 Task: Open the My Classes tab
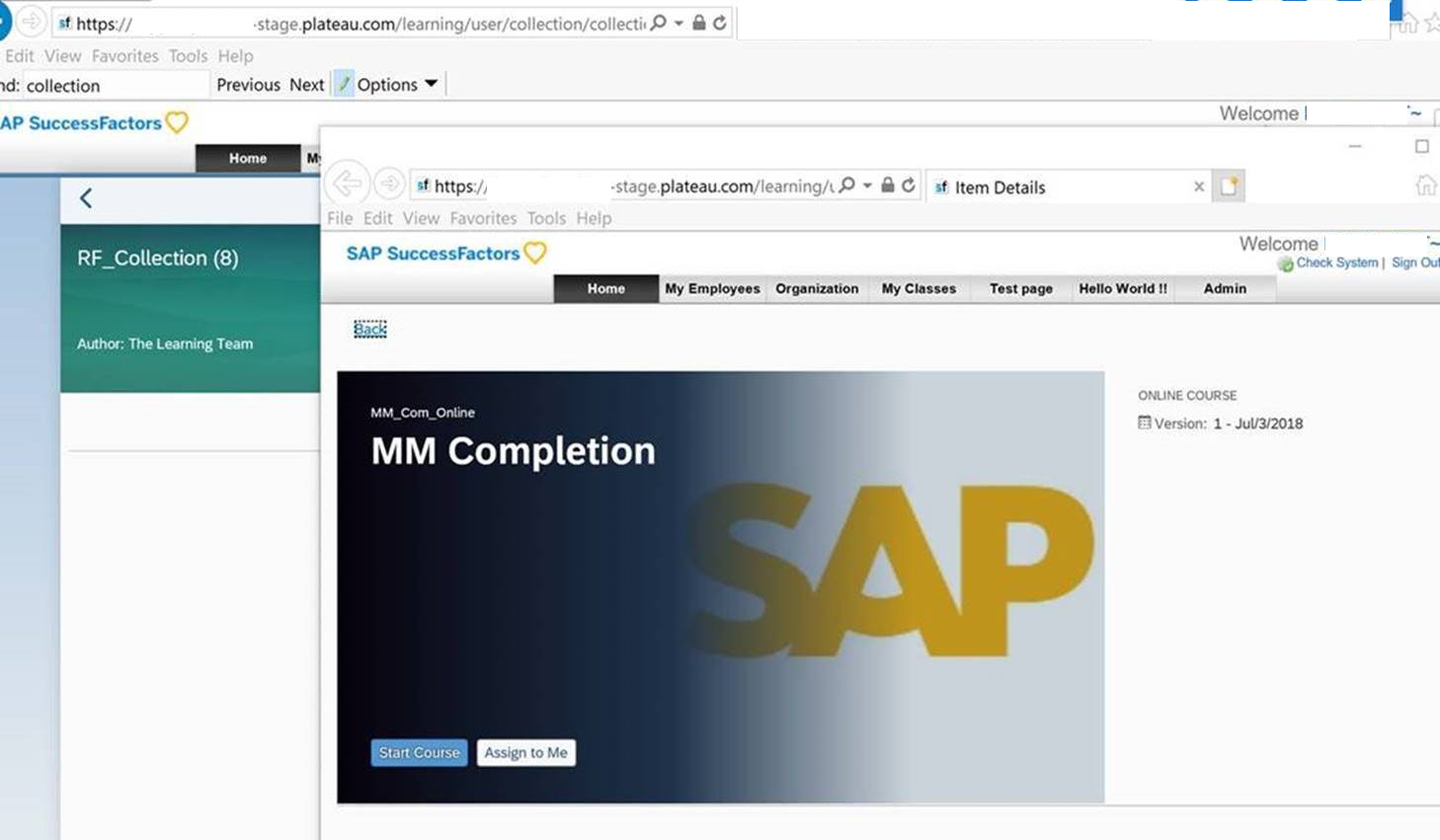(x=919, y=288)
